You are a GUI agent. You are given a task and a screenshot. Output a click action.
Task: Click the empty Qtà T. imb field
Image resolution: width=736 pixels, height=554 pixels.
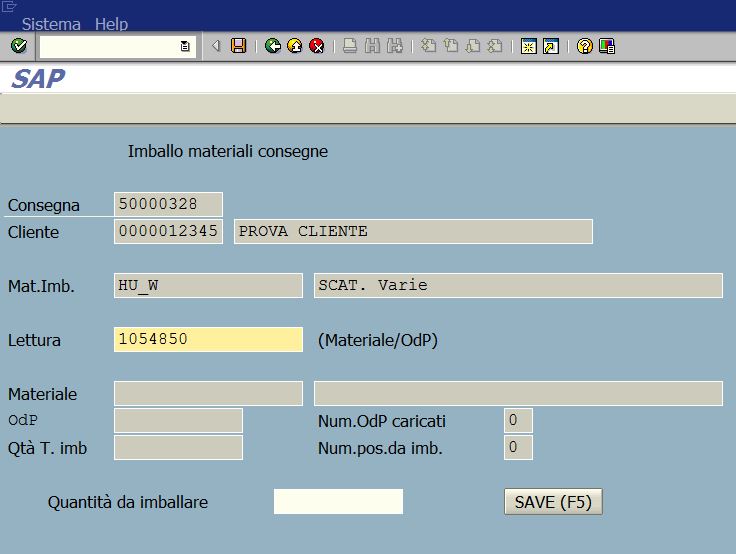tap(178, 447)
